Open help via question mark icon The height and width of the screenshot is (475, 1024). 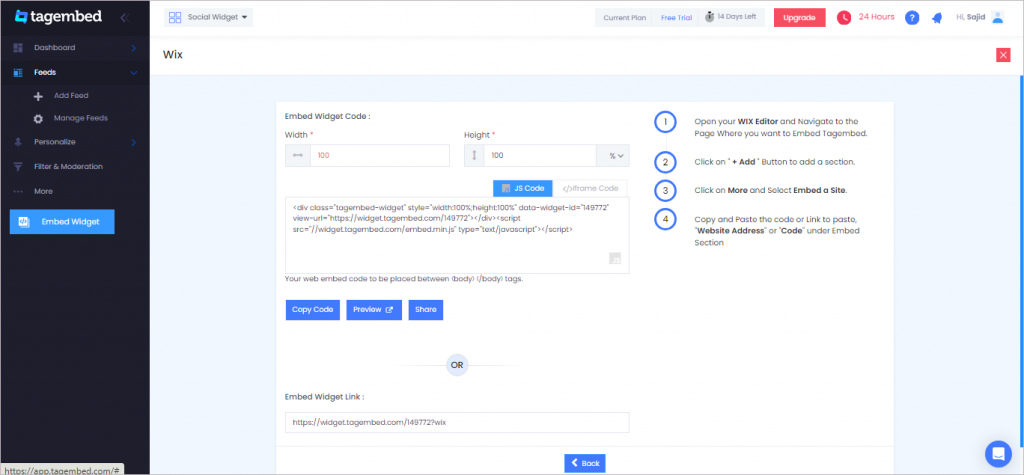coord(912,18)
